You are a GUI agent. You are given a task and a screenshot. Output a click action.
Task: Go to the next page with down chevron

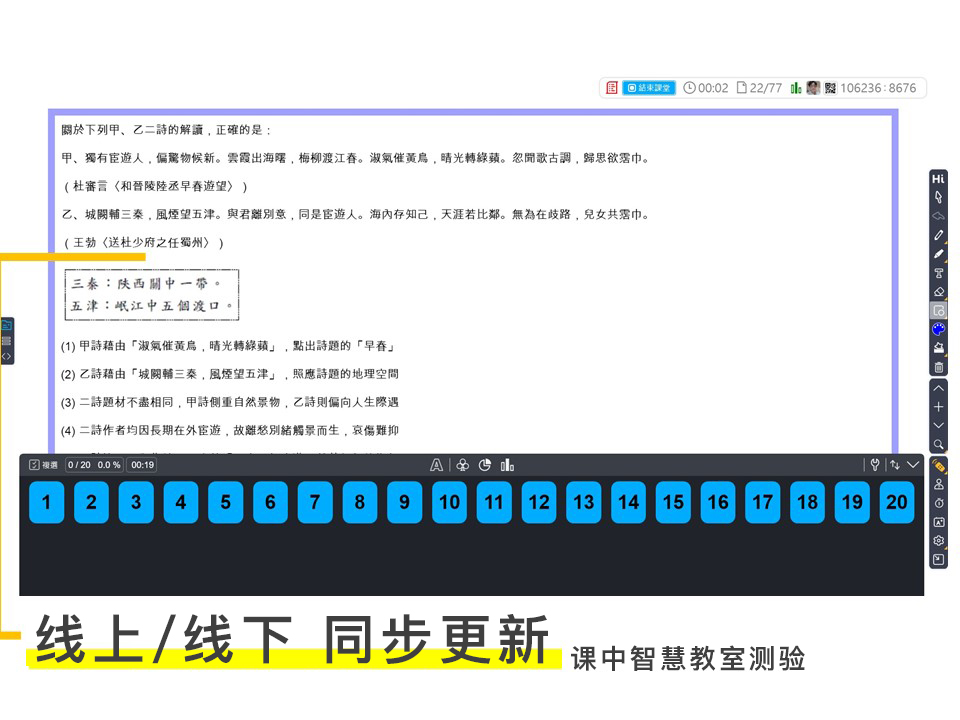click(x=938, y=426)
